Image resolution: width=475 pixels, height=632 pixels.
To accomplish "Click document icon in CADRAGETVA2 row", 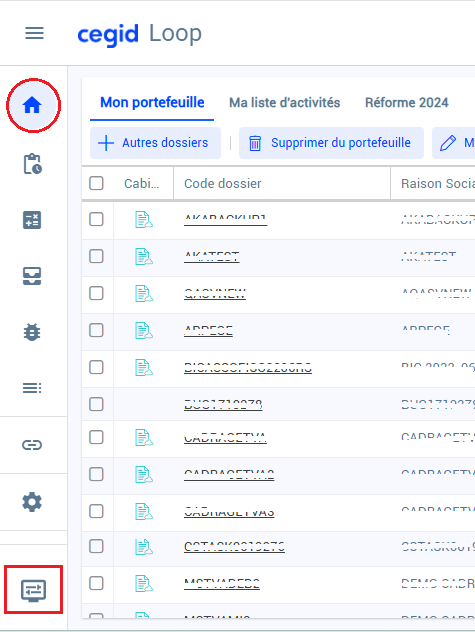I will click(144, 474).
